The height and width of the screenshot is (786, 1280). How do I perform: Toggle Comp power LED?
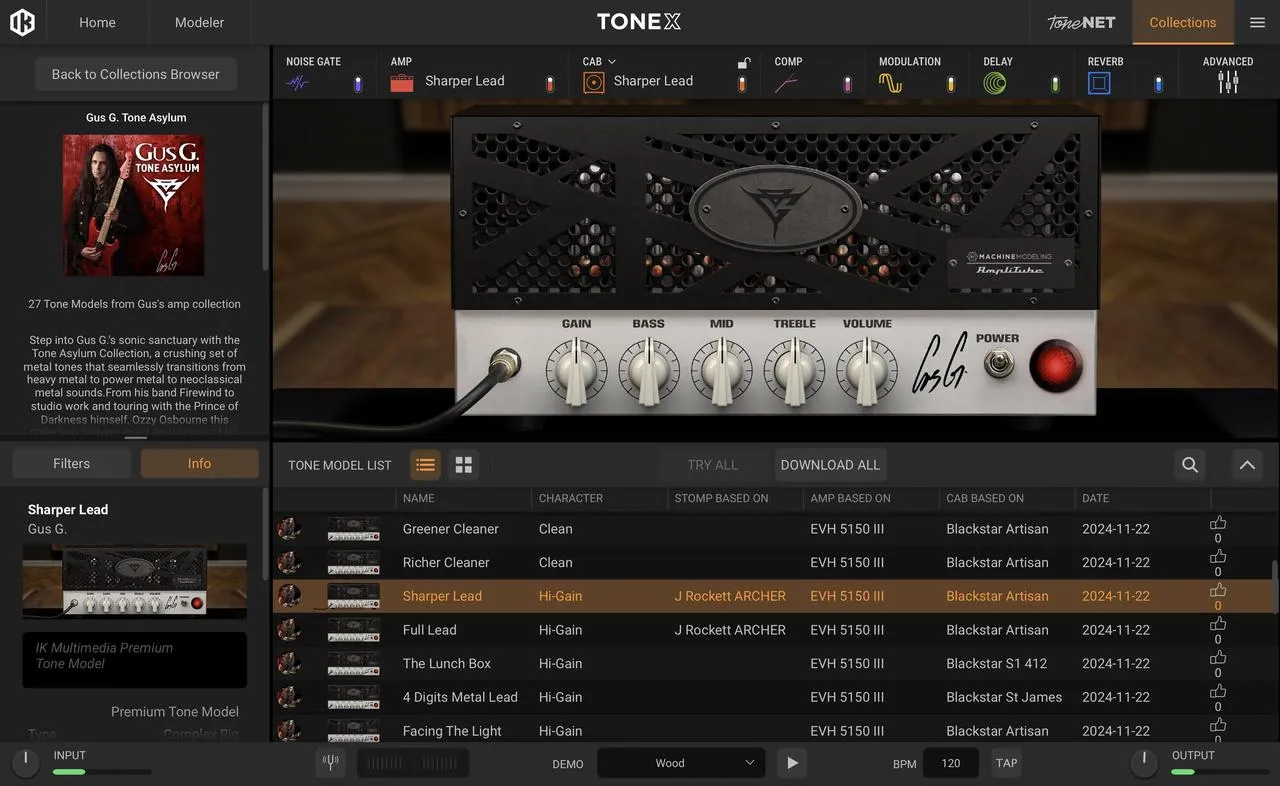click(847, 84)
